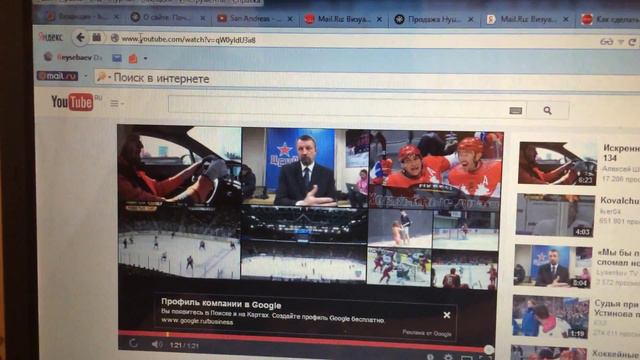Click the Yandex logo beside the address bar

(x=51, y=37)
